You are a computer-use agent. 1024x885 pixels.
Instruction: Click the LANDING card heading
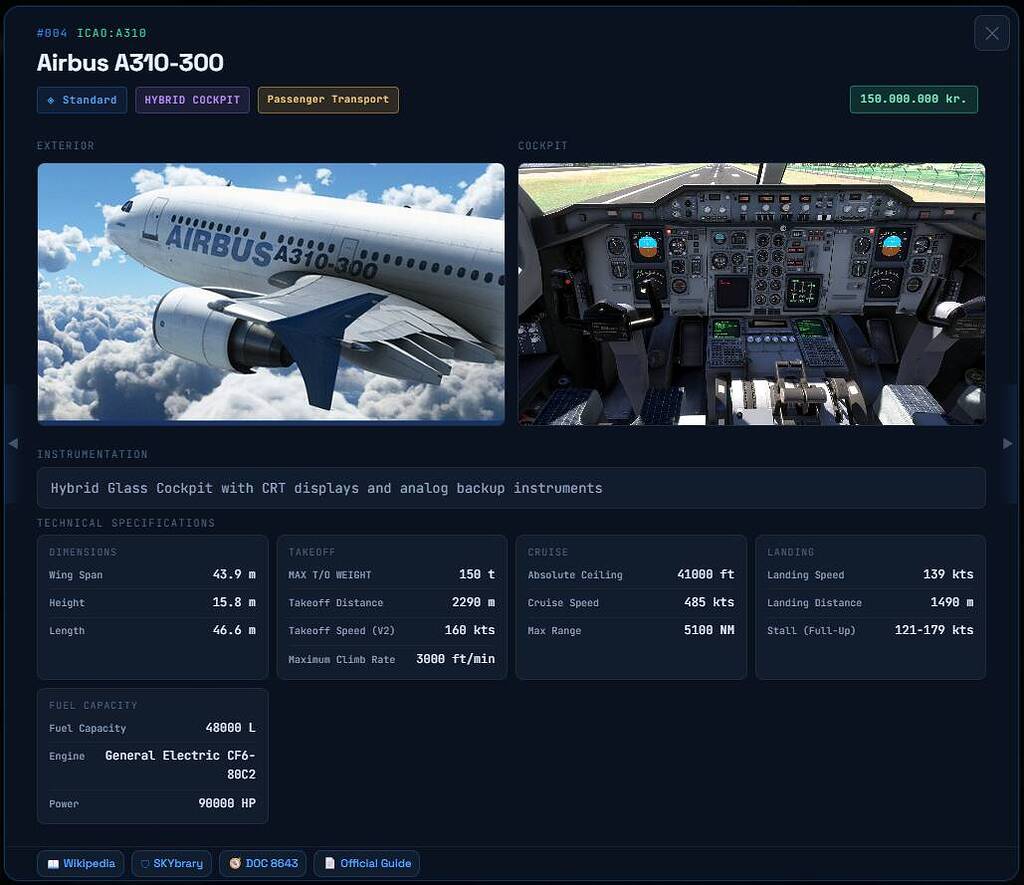click(x=790, y=553)
